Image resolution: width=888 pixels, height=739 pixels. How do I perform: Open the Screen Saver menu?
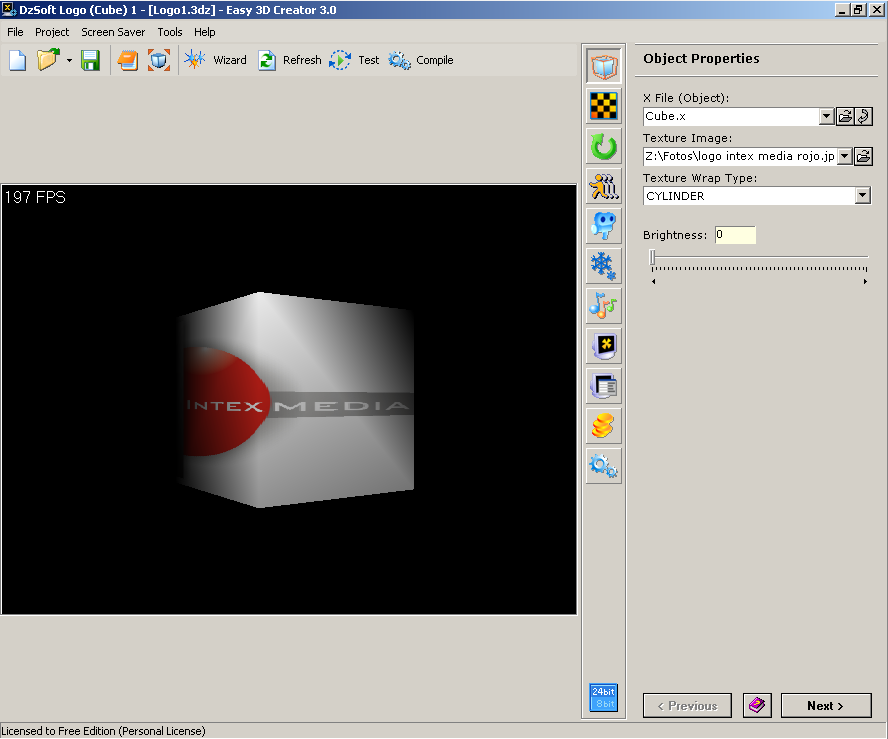click(113, 32)
